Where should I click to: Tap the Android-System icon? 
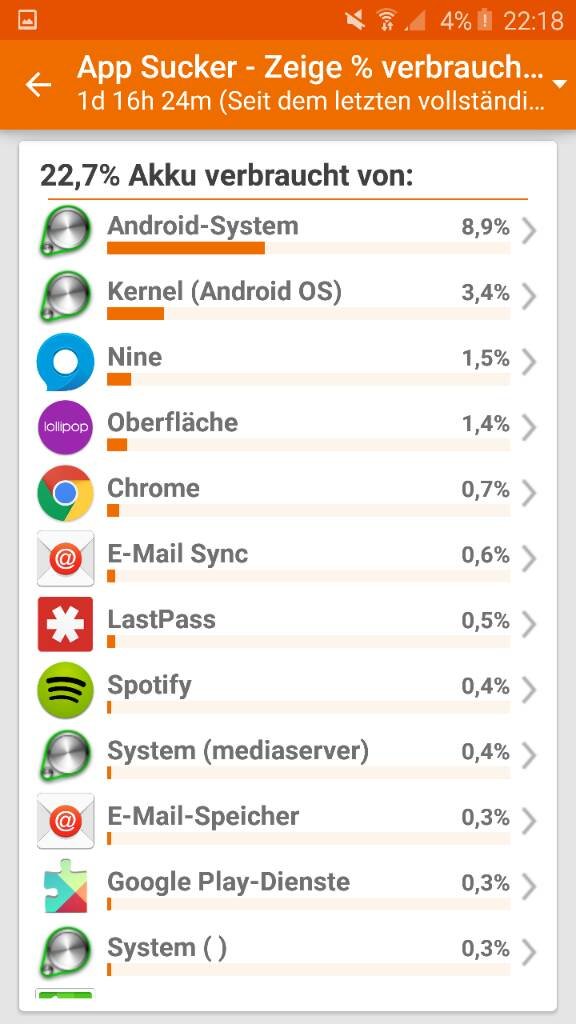pos(65,231)
